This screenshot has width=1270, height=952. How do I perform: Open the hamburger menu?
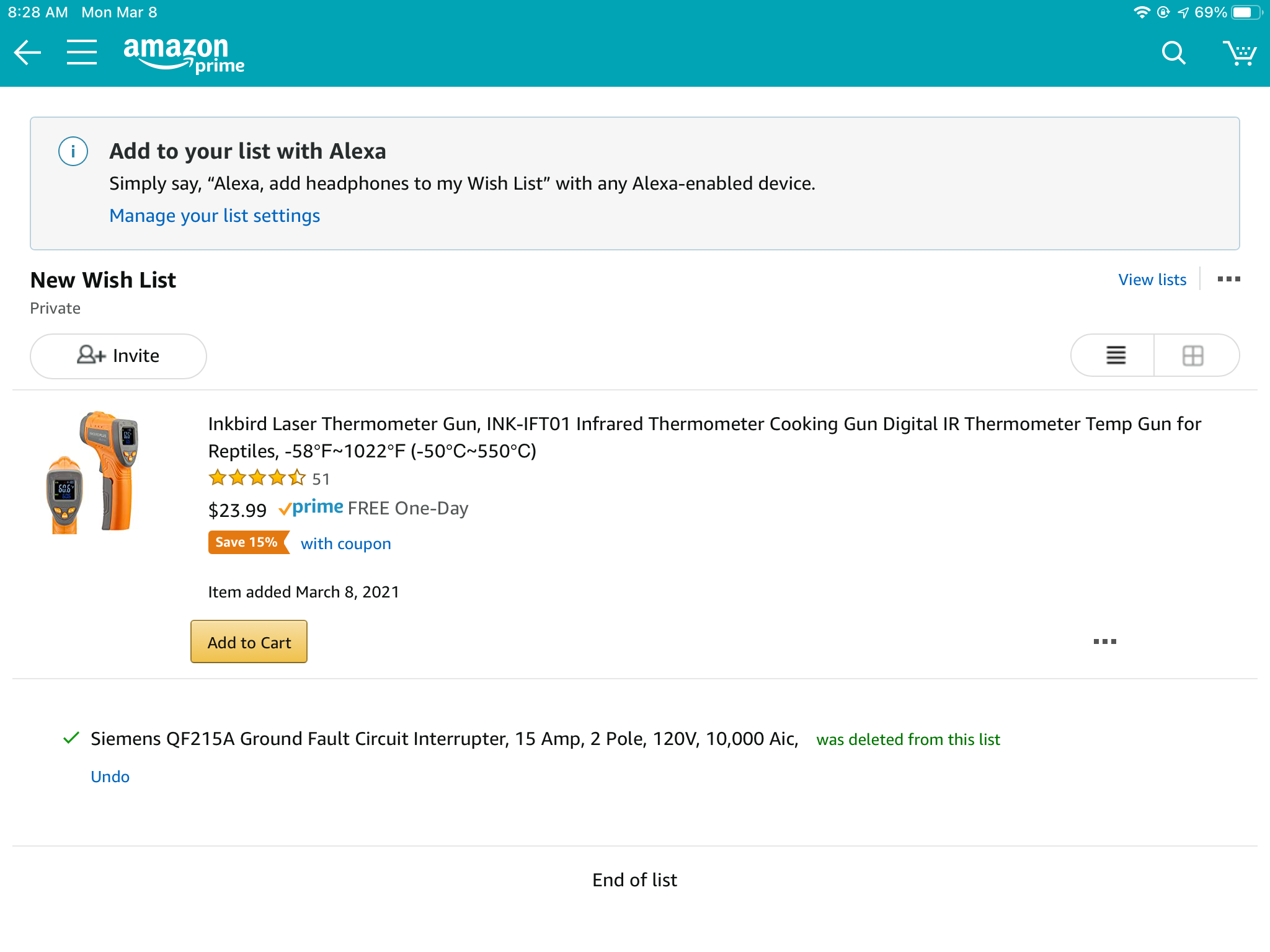pos(82,52)
